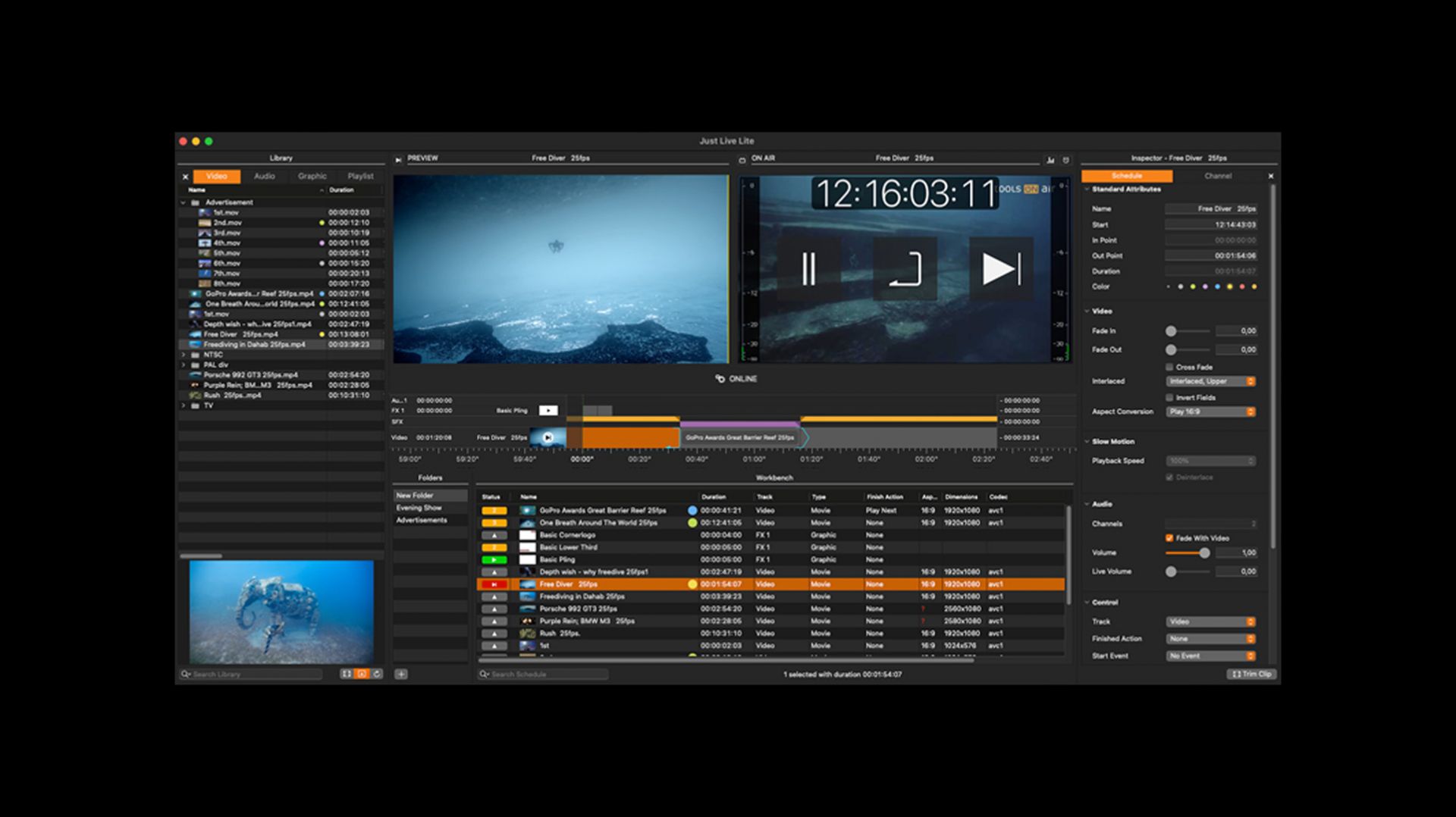Click the Search Schedule input field
Image resolution: width=1456 pixels, height=817 pixels.
pos(546,675)
